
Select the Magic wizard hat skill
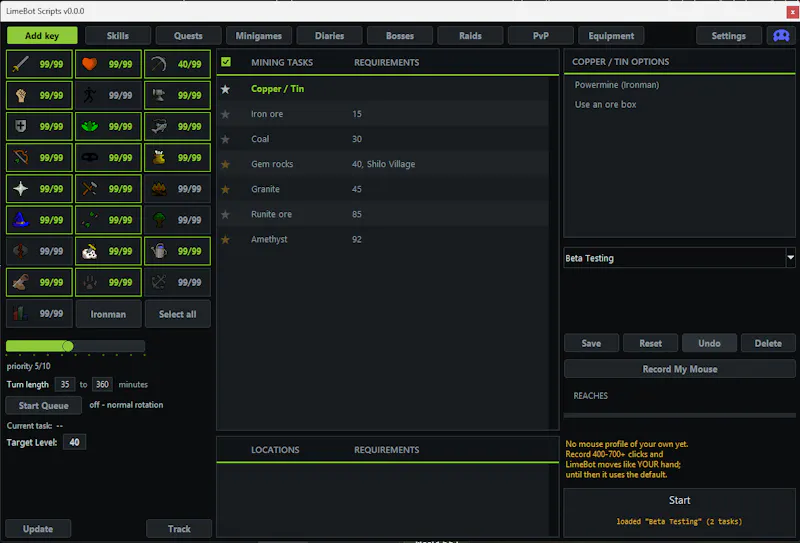tap(39, 220)
